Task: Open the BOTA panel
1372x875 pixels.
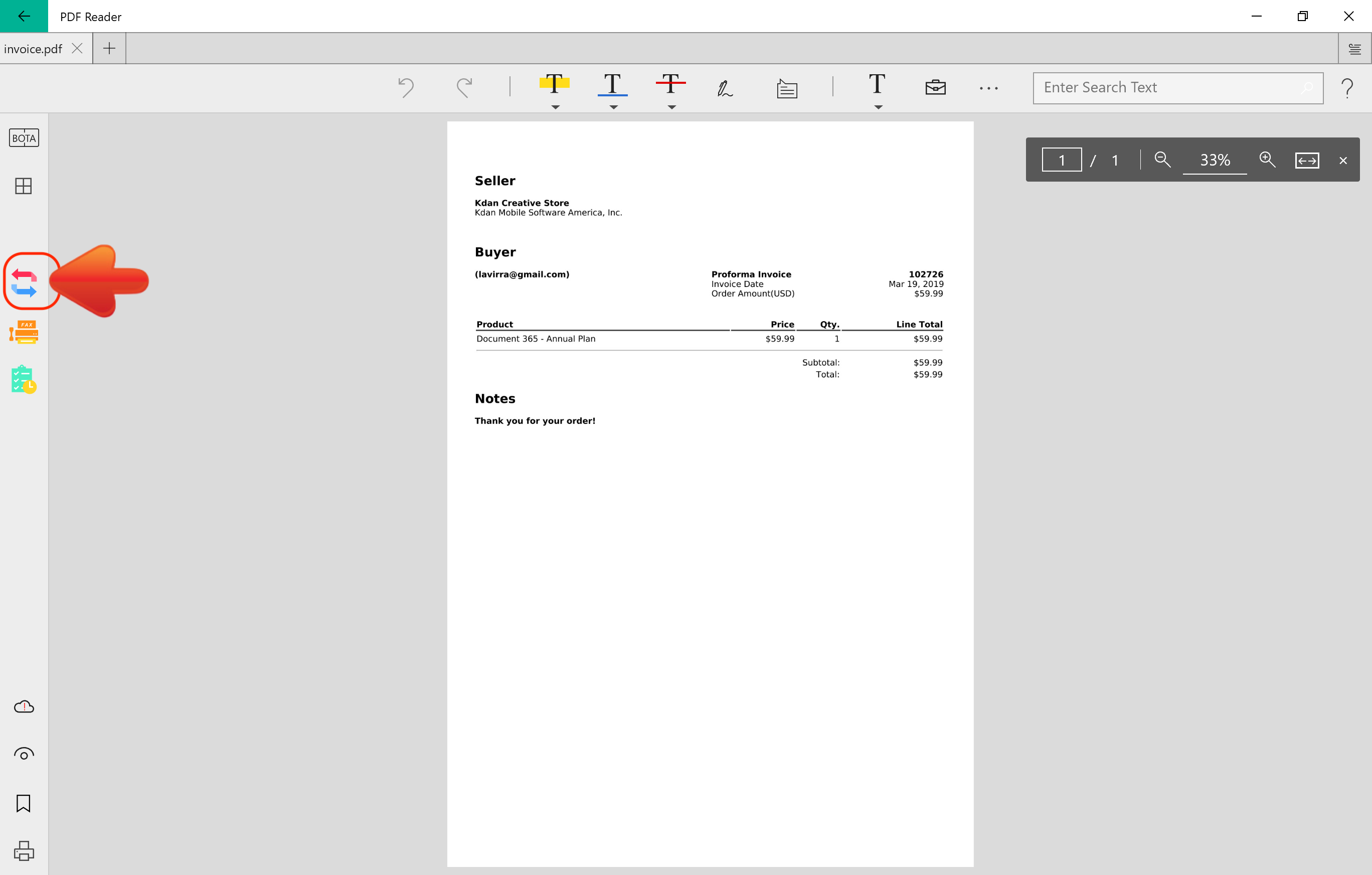Action: point(24,138)
